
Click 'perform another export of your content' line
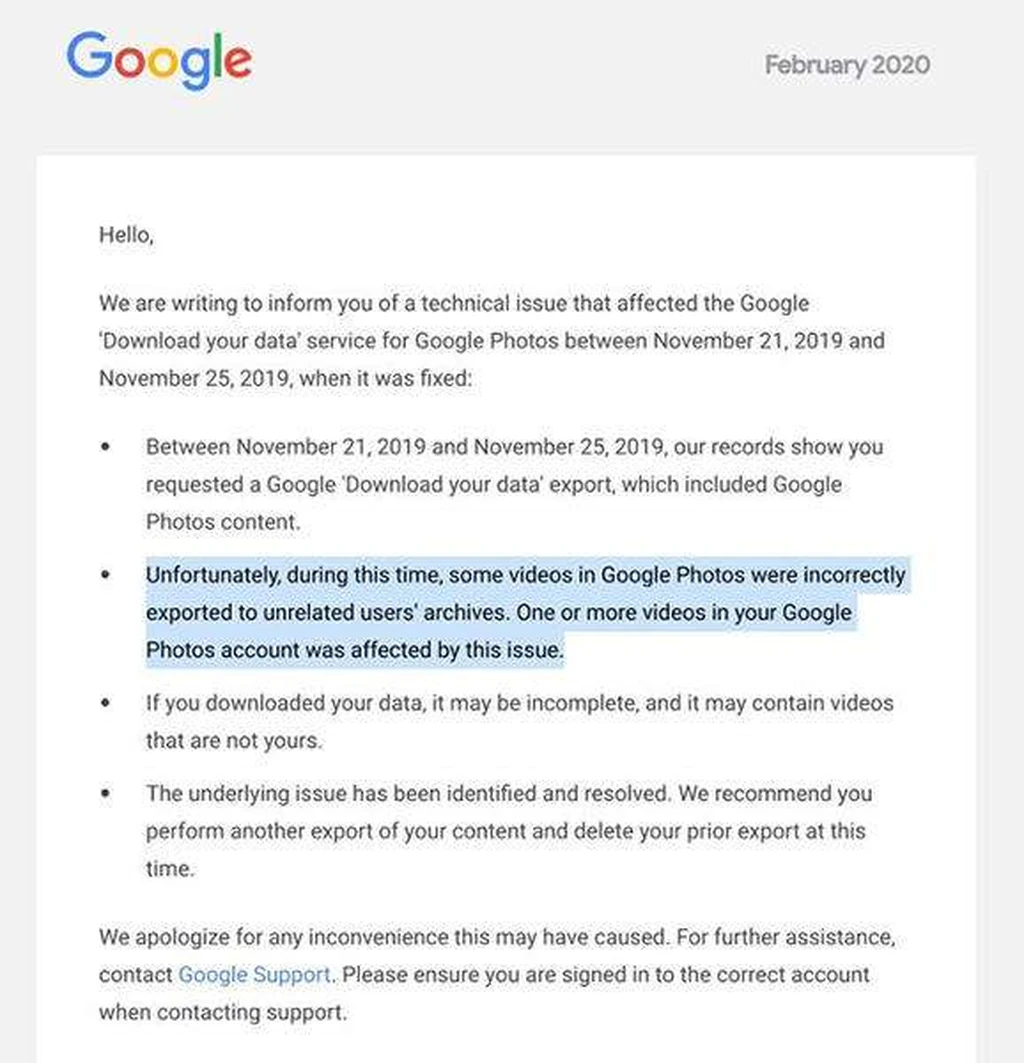click(505, 831)
